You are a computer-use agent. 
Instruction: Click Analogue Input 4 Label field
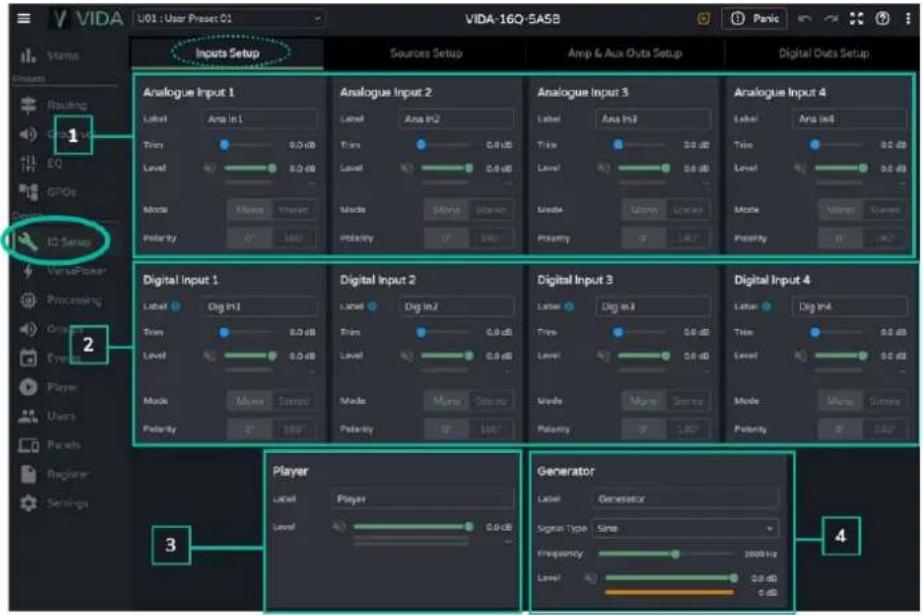(x=850, y=119)
